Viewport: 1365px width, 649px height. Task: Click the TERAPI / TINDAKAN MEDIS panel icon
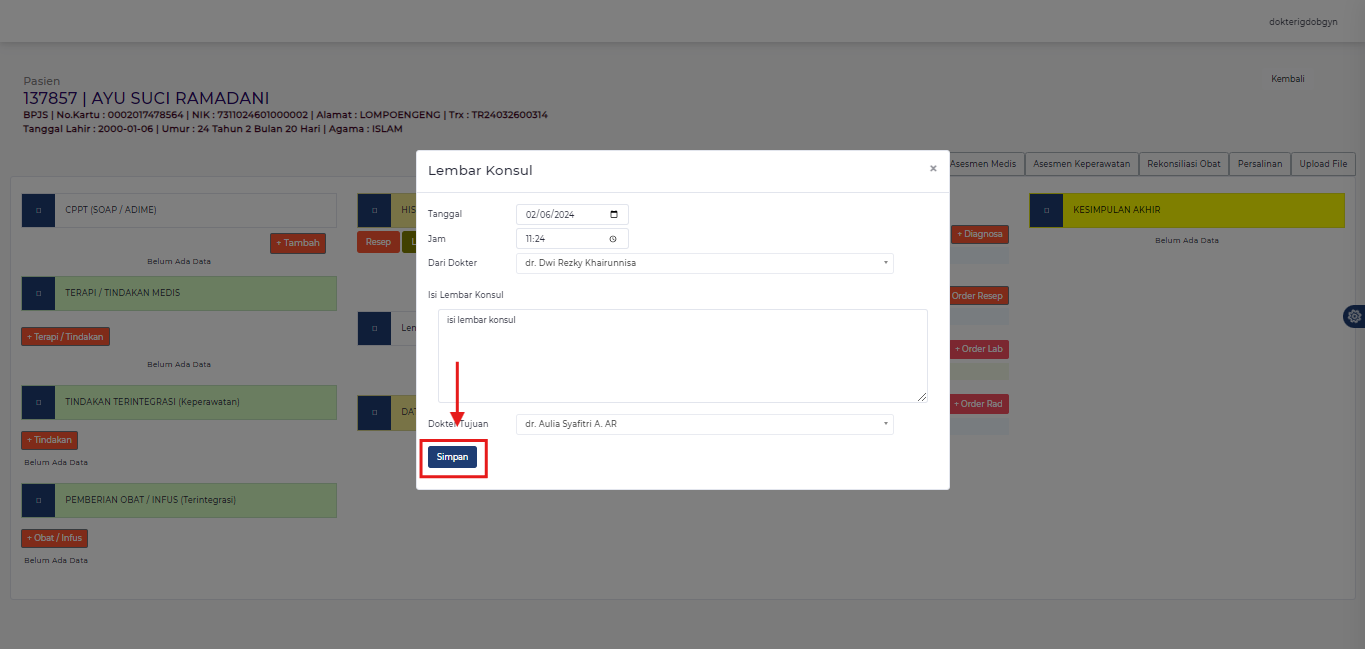38,293
